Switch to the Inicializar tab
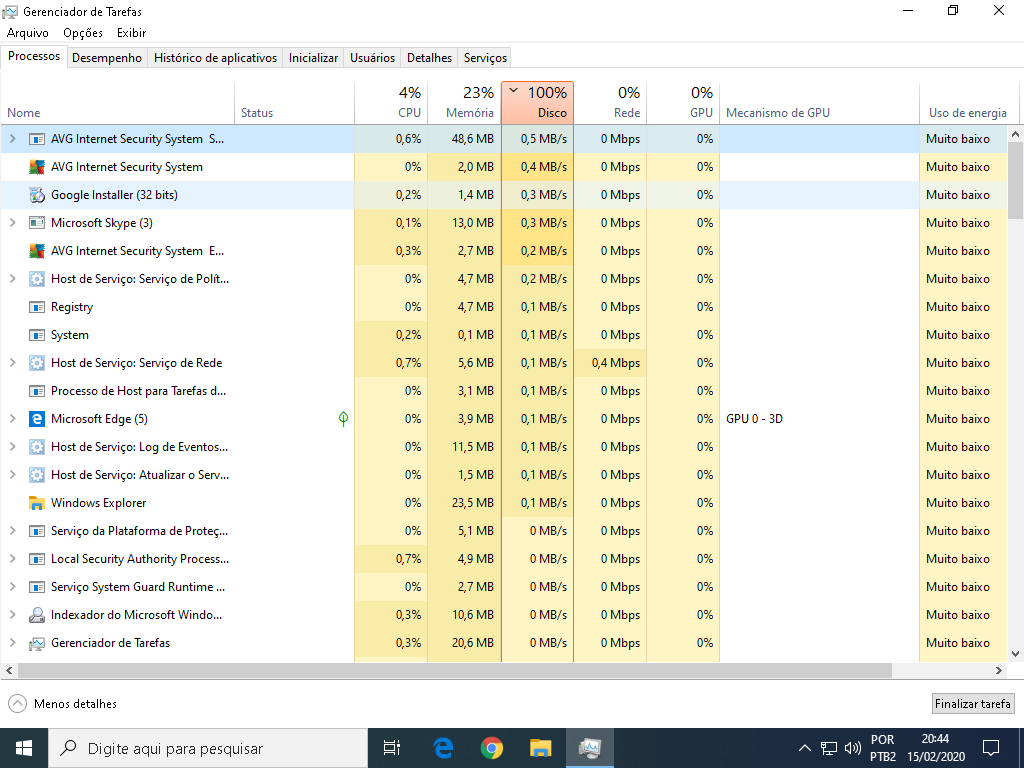 pyautogui.click(x=313, y=57)
